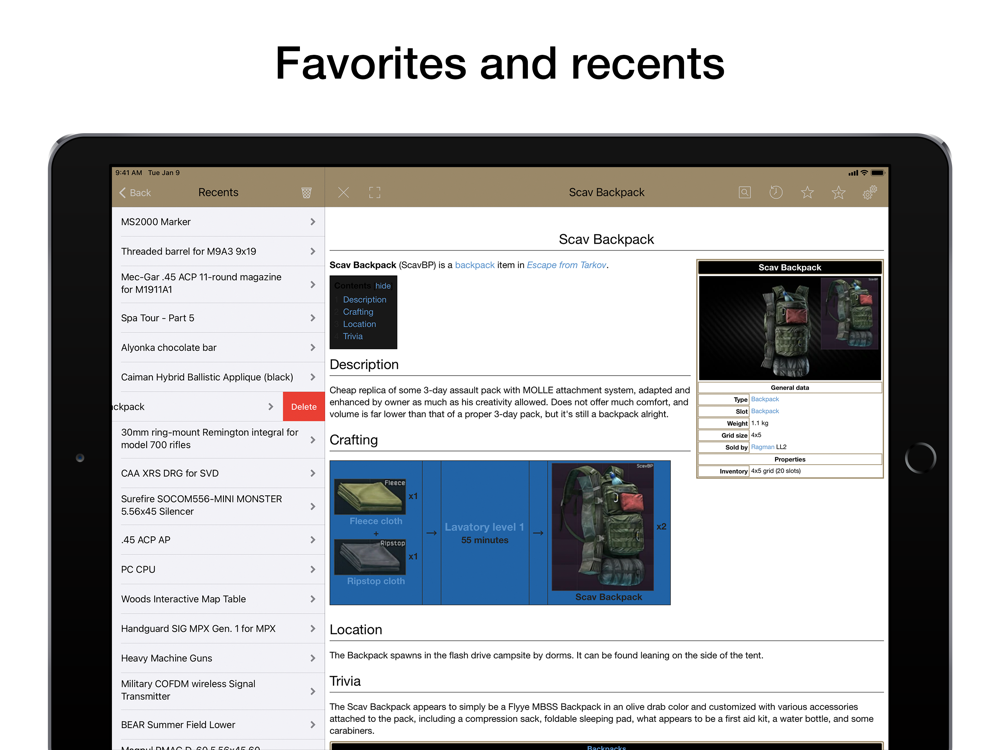Follow the "Lavatory level 1" crafting link

(x=484, y=527)
